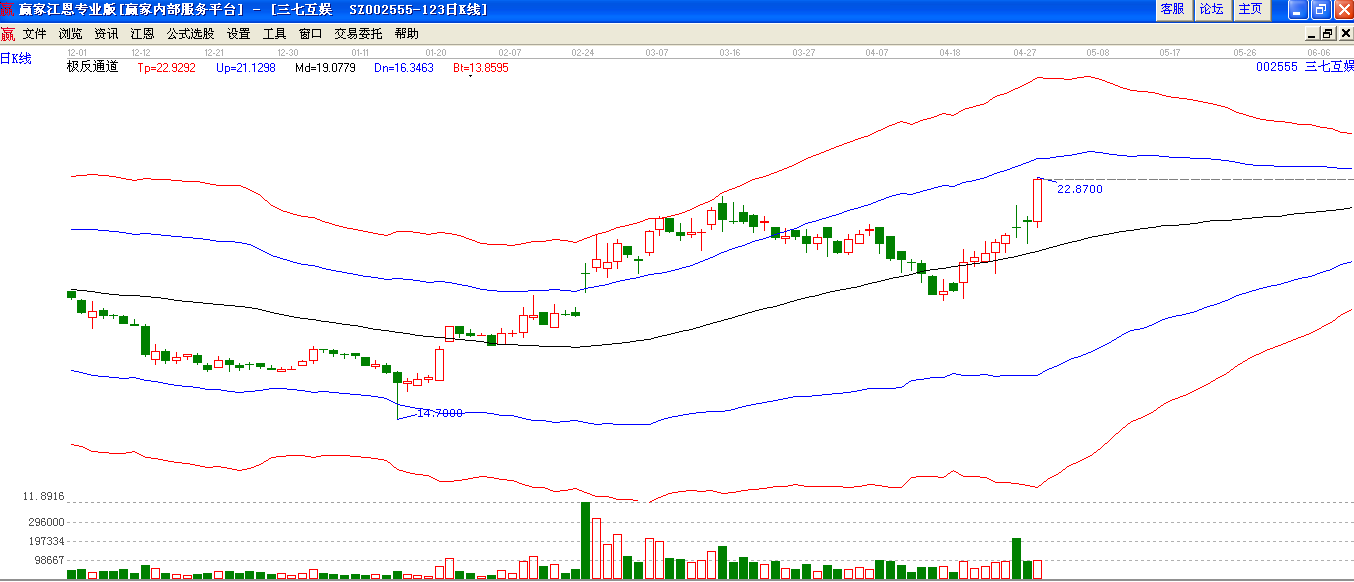Select the 极反通道 indicator name
Viewport: 1354px width, 582px height.
[x=92, y=67]
